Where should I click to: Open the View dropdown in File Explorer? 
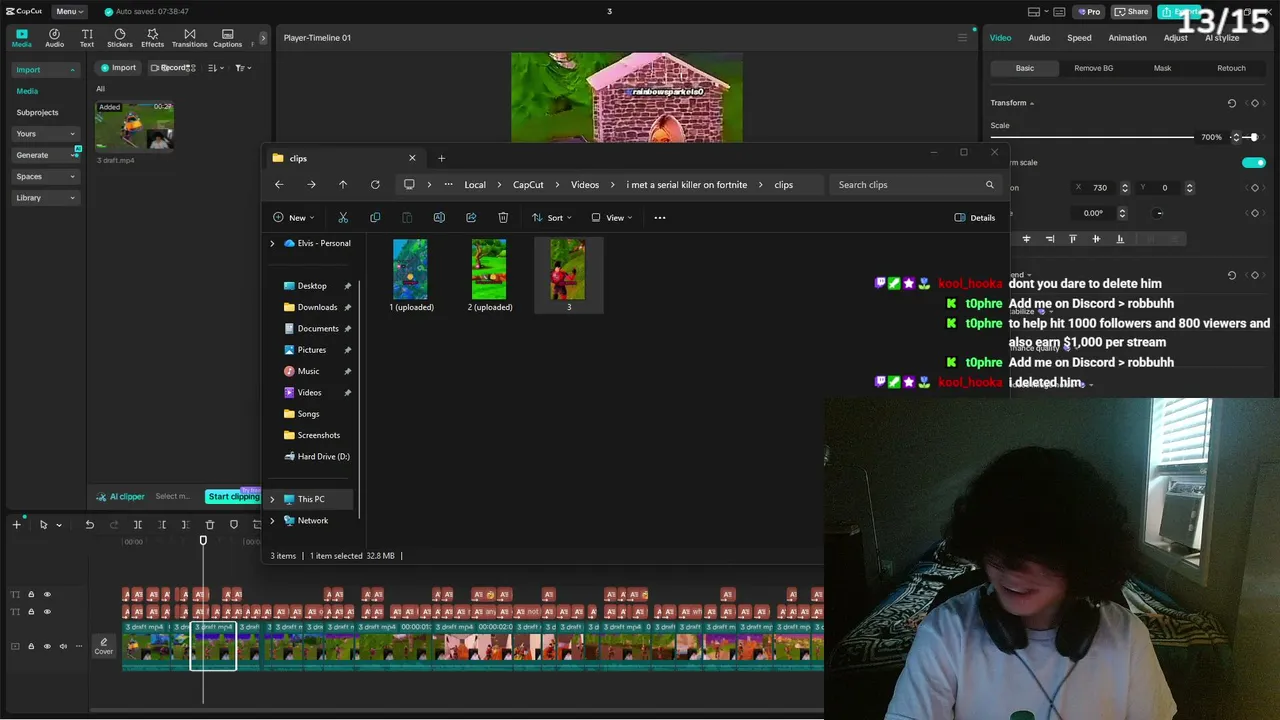(x=611, y=218)
